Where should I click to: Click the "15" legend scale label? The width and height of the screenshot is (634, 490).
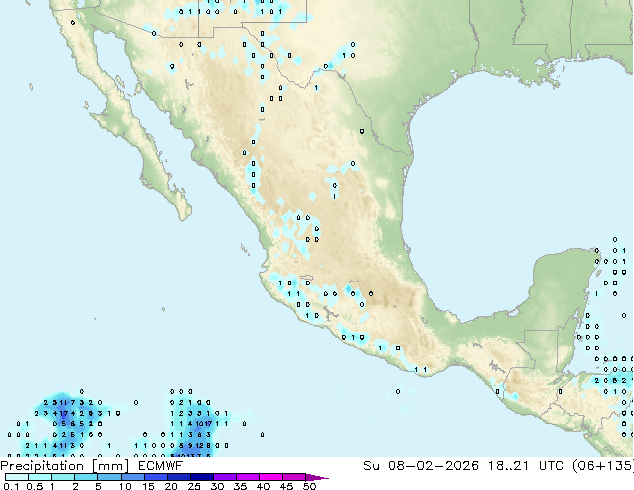point(148,486)
